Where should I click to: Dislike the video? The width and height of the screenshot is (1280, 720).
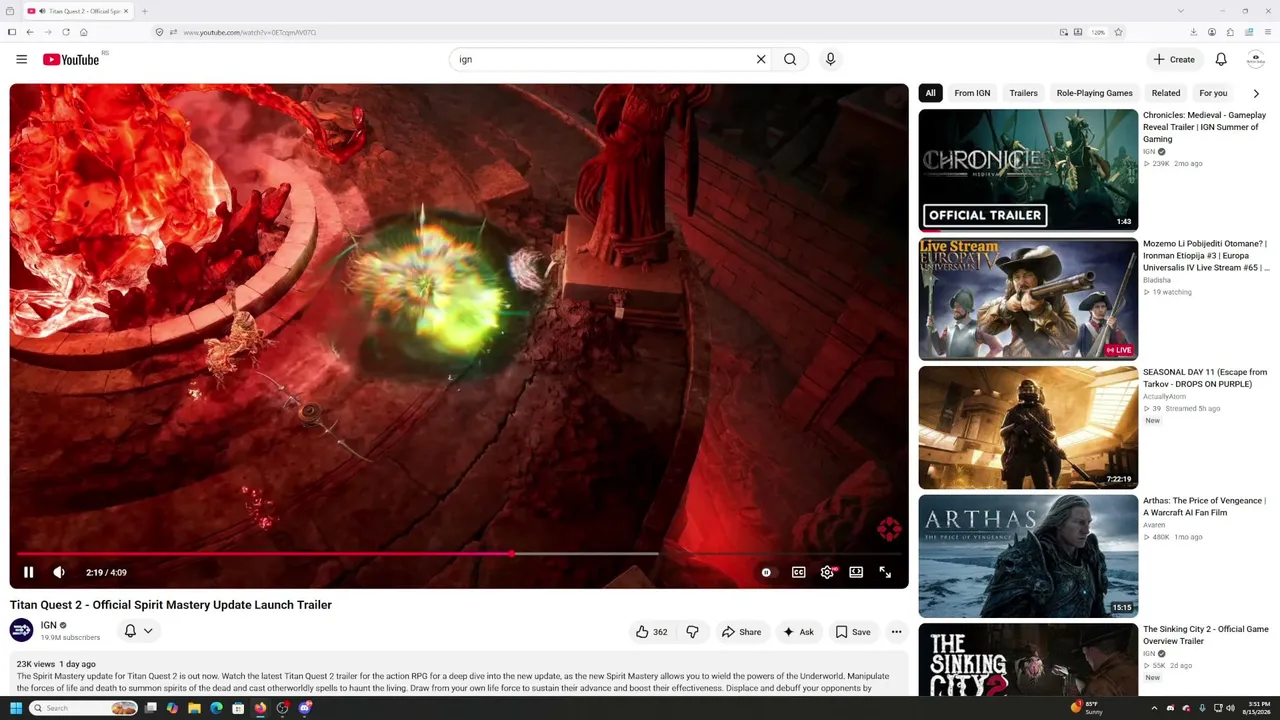[x=692, y=632]
